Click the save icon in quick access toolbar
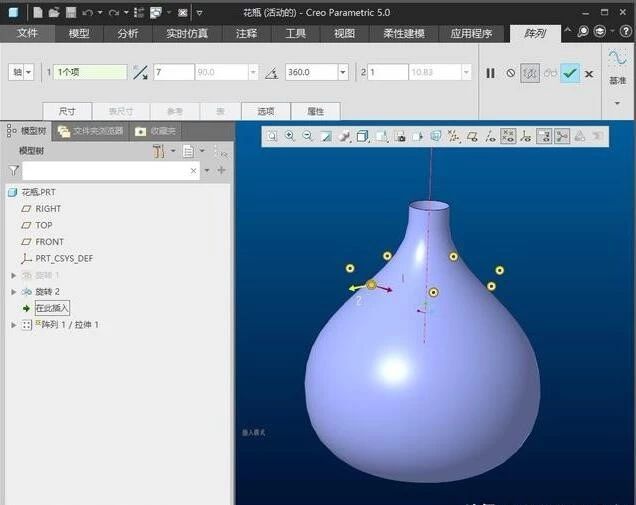The width and height of the screenshot is (636, 505). tap(71, 13)
